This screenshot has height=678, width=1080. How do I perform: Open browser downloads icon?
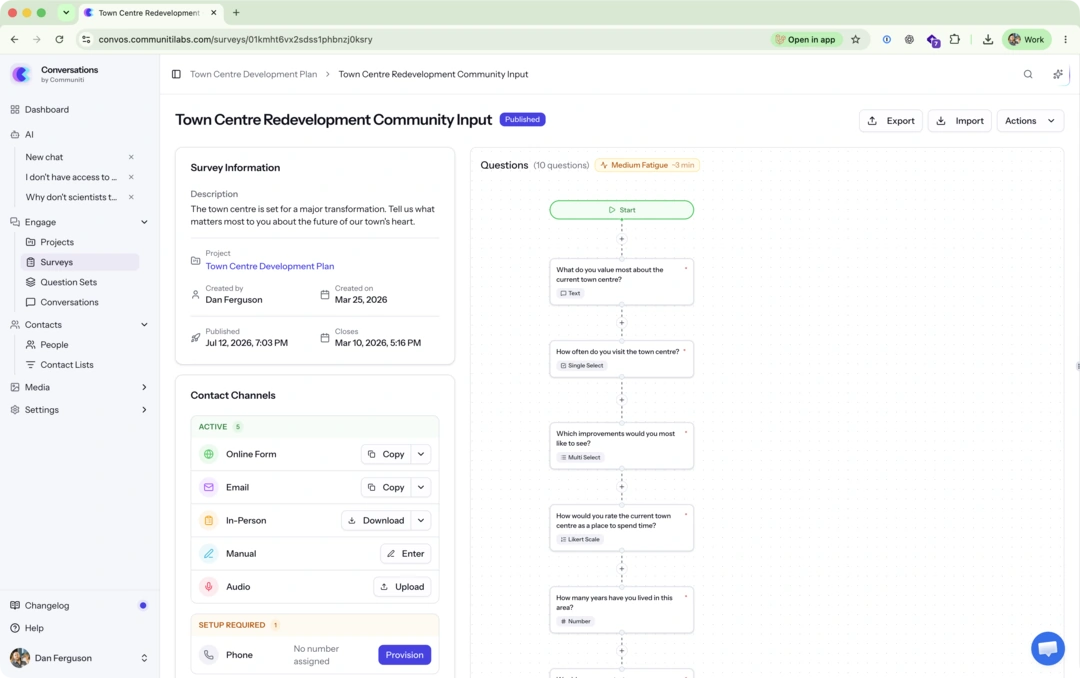click(988, 39)
